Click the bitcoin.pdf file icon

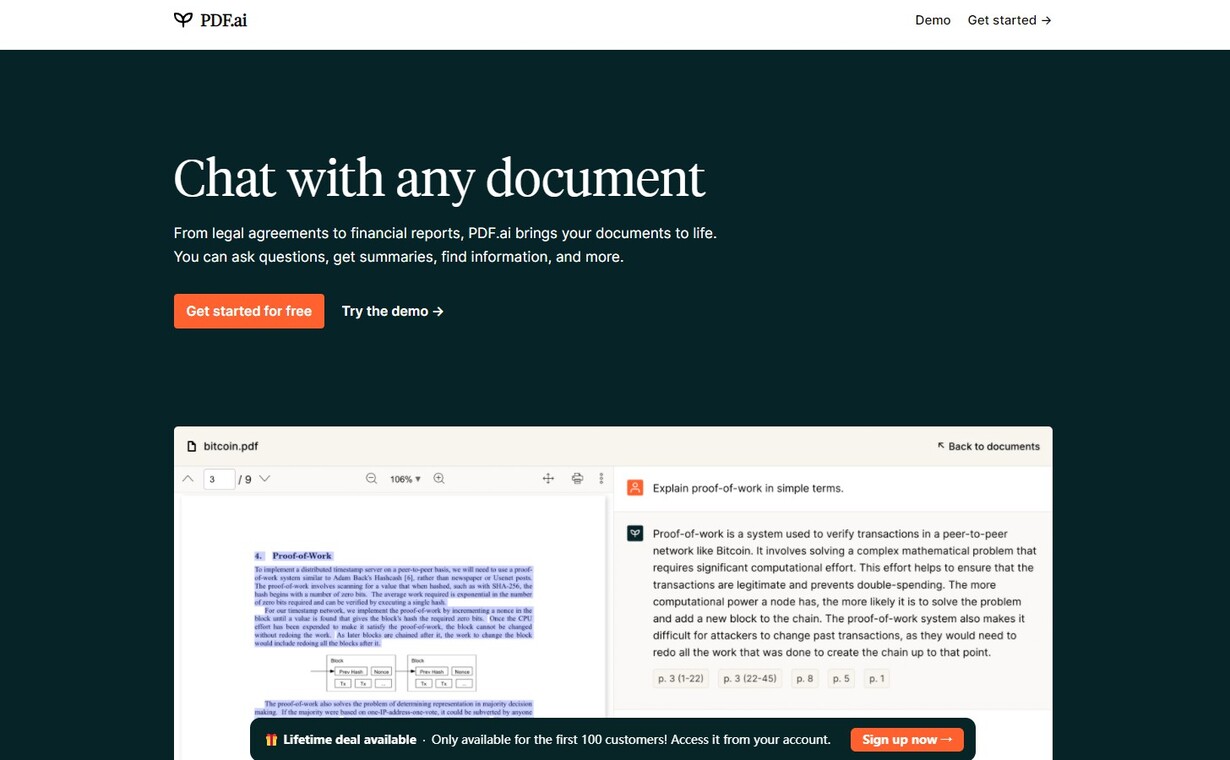click(192, 446)
